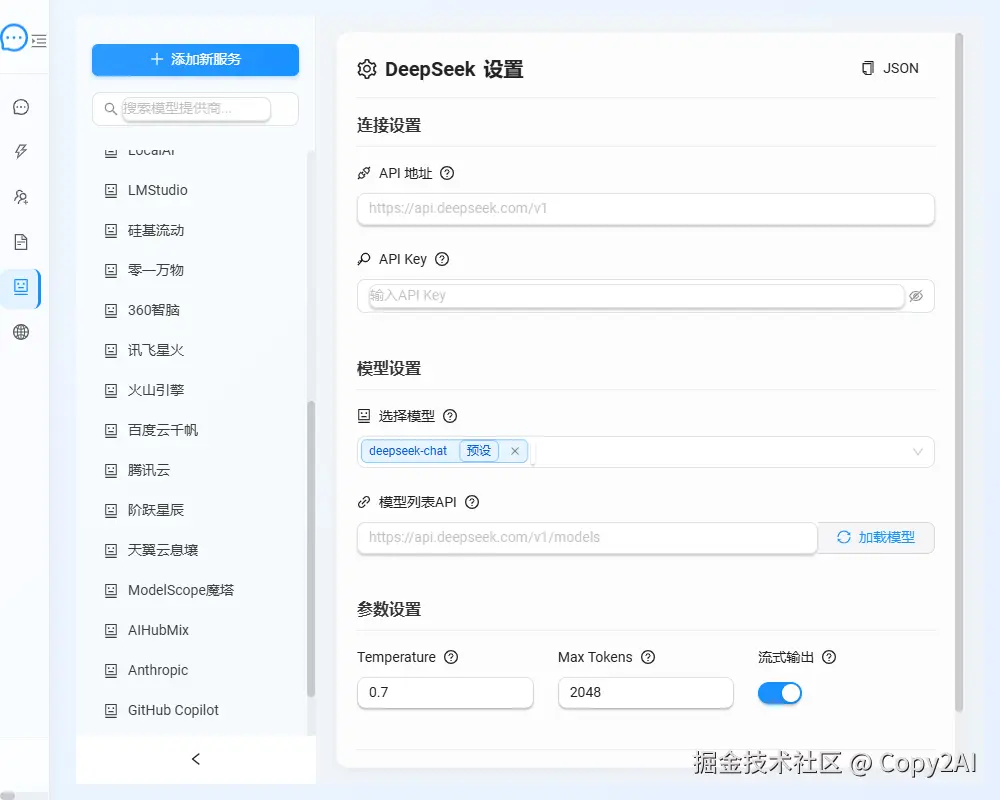This screenshot has height=800, width=1000.
Task: Click help icon next to 模型列表API
Action: point(472,502)
